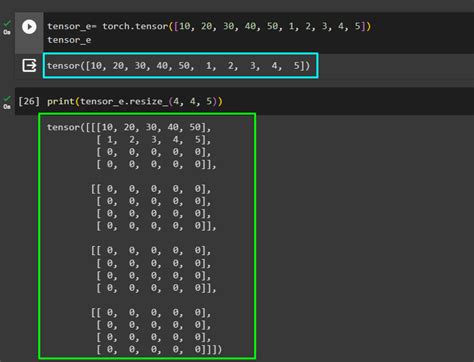
Task: Click the cell execution count [26]
Action: coord(29,101)
